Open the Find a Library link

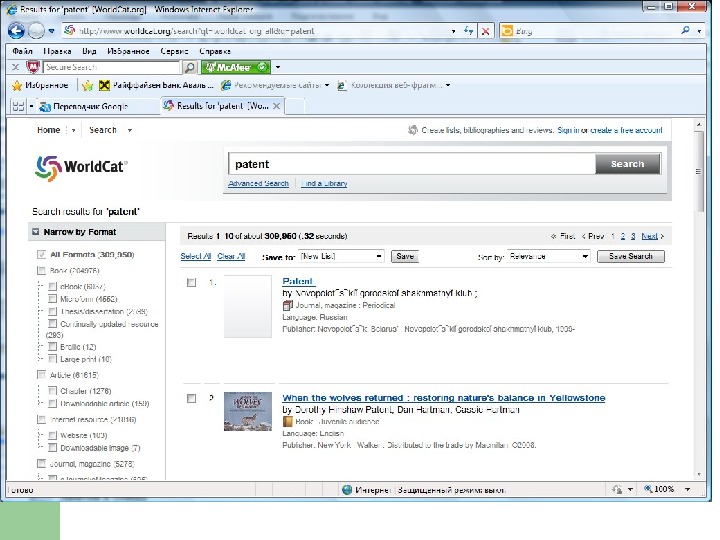tap(324, 184)
